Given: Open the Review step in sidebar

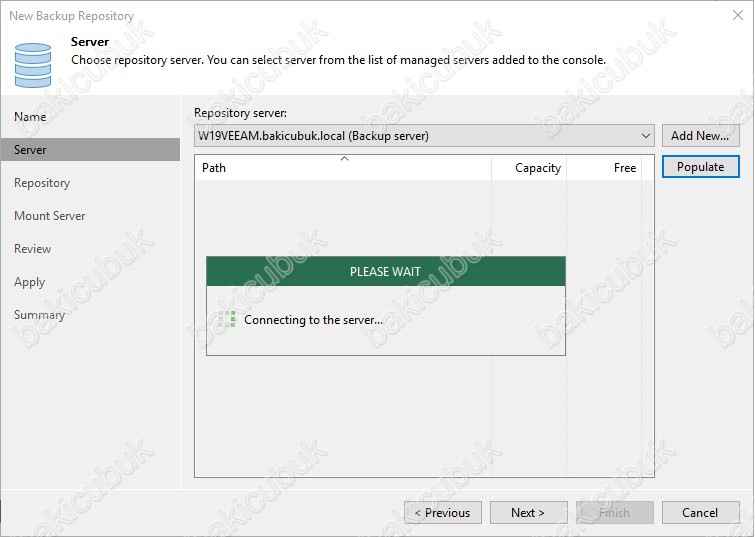Looking at the screenshot, I should click(32, 249).
